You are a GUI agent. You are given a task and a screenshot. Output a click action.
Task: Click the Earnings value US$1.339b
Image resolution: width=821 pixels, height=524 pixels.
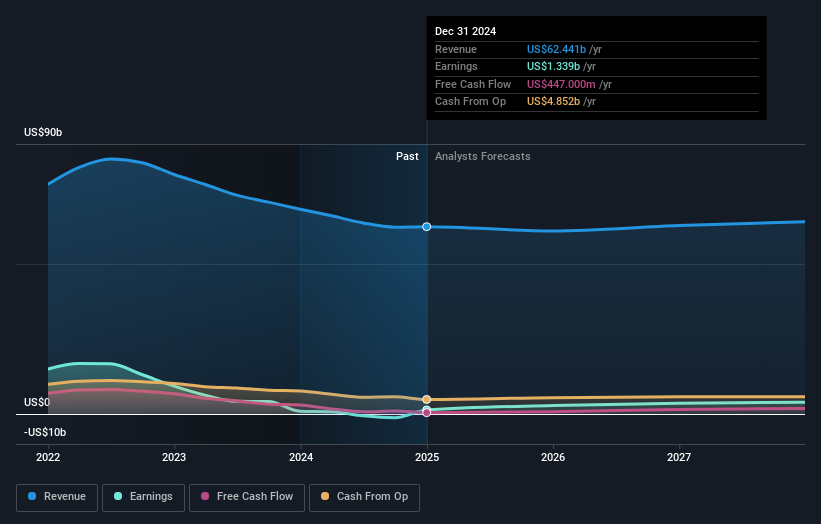click(x=553, y=66)
